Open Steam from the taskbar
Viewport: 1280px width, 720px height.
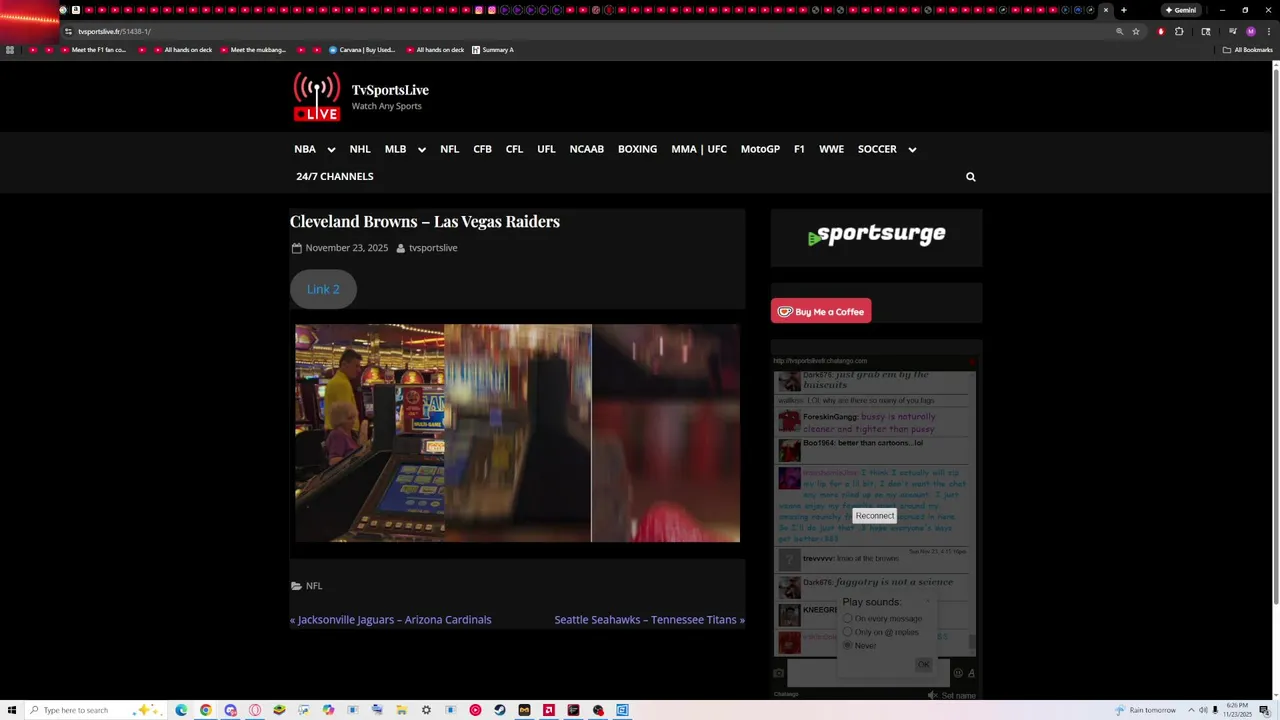point(500,710)
